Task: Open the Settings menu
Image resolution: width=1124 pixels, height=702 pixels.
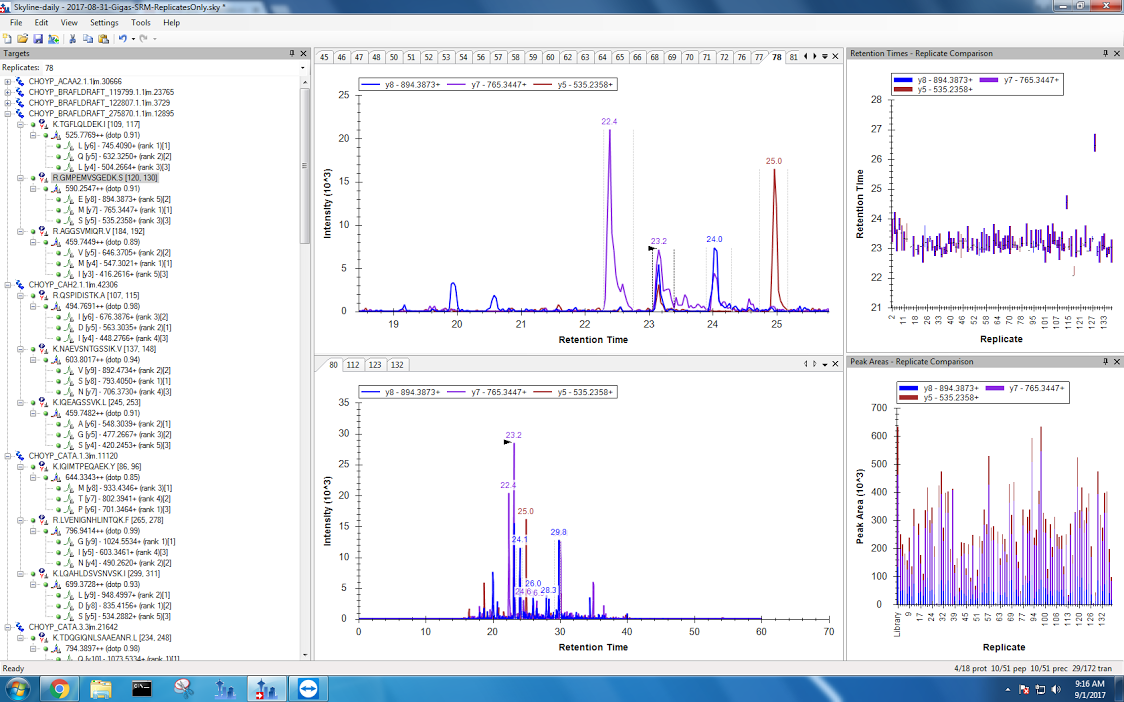Action: 103,22
